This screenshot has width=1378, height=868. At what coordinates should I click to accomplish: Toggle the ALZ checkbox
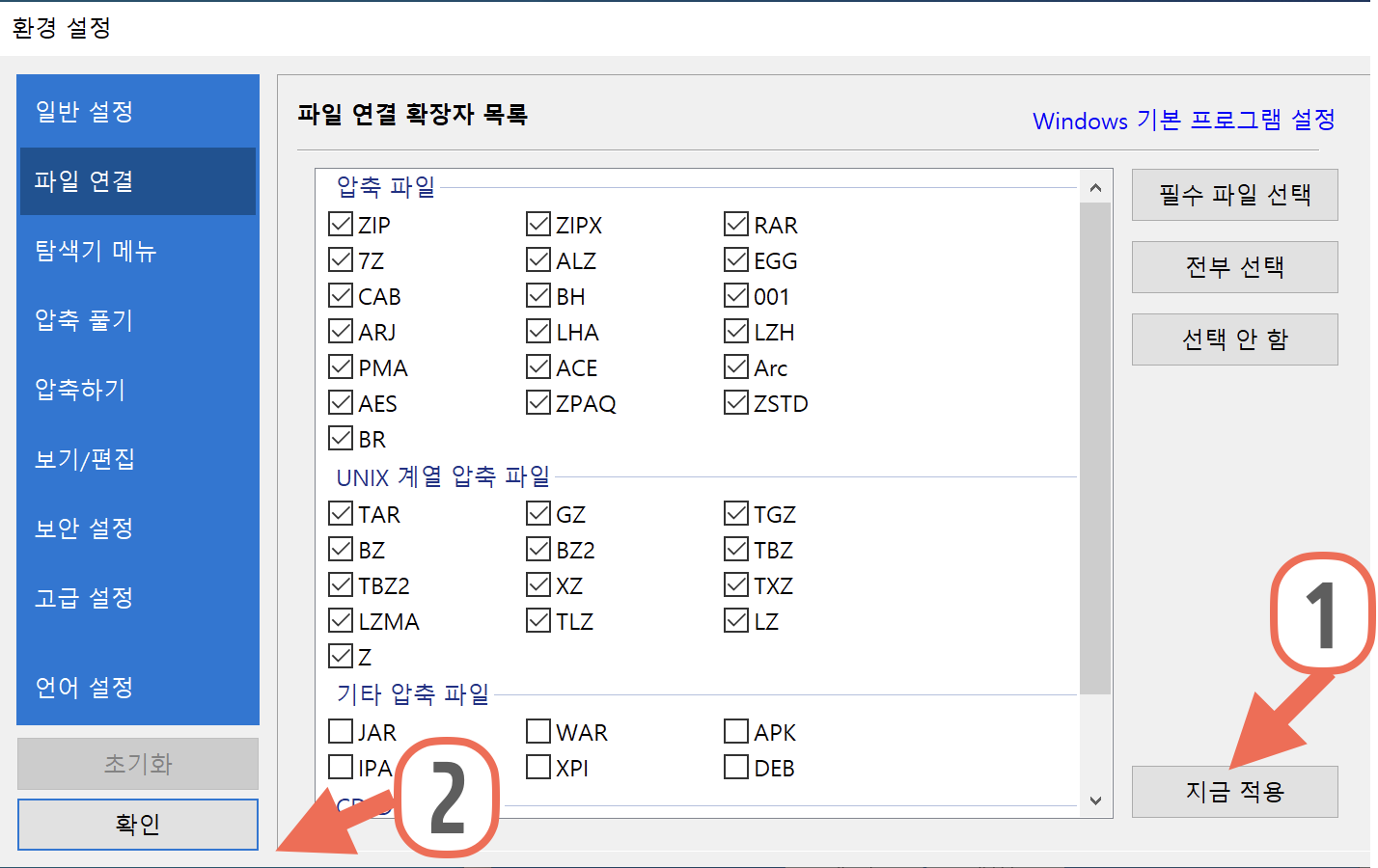tap(538, 260)
